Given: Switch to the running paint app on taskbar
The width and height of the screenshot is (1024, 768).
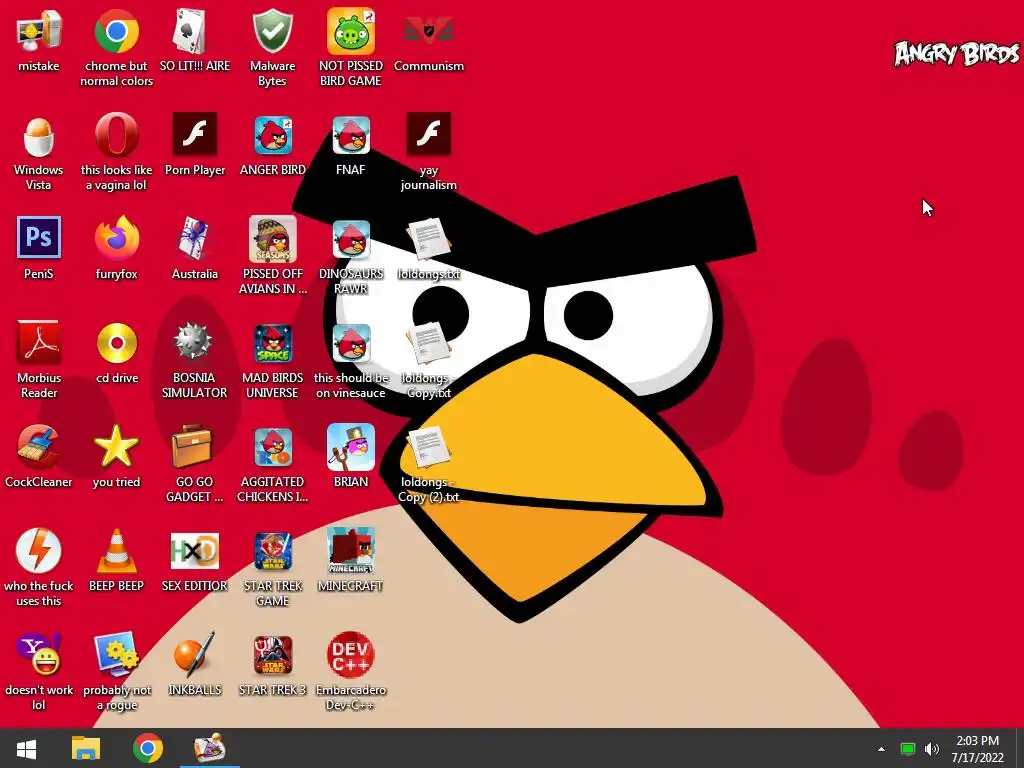Looking at the screenshot, I should (x=210, y=748).
